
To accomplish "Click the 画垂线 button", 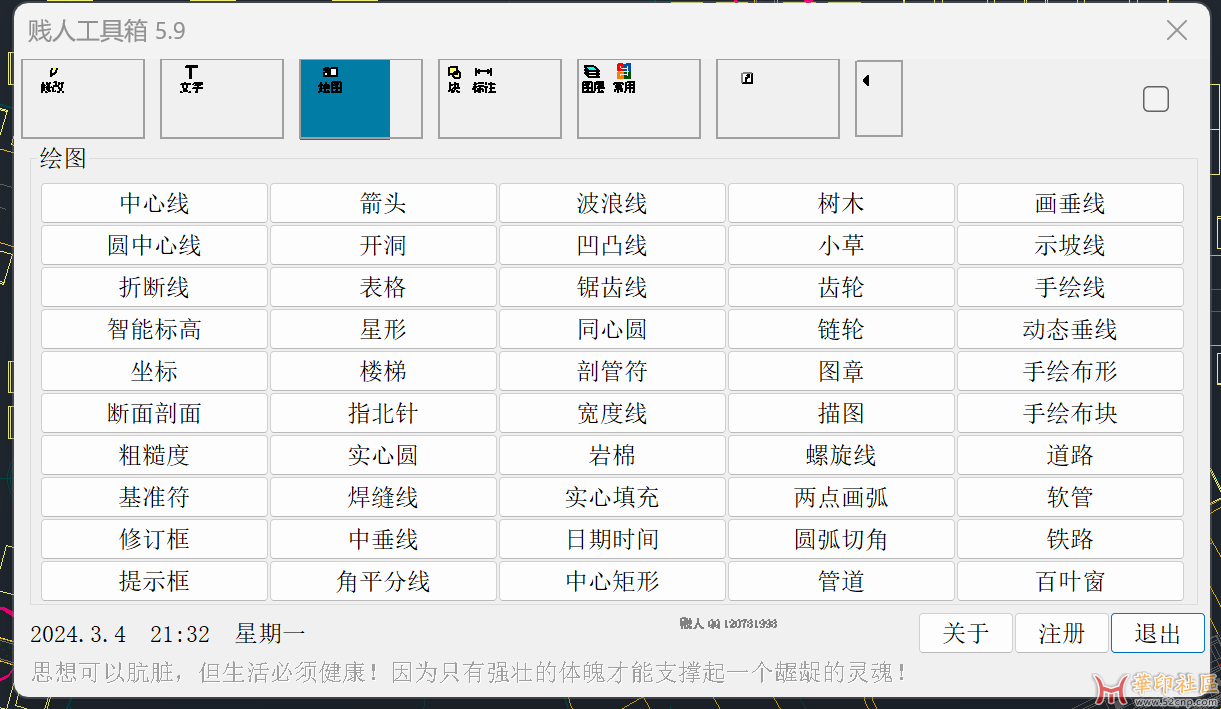I will coord(1070,203).
